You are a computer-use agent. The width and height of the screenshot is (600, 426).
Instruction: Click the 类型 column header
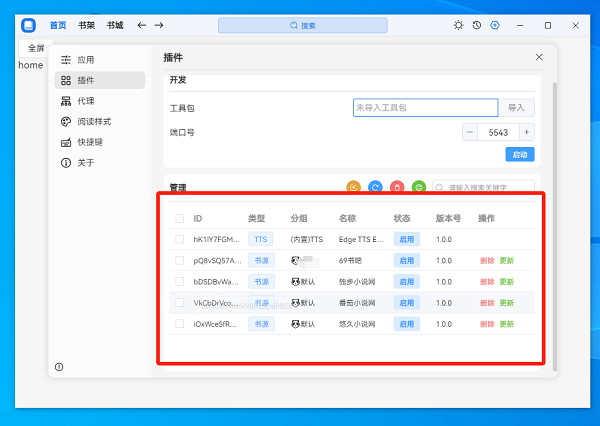pyautogui.click(x=256, y=218)
